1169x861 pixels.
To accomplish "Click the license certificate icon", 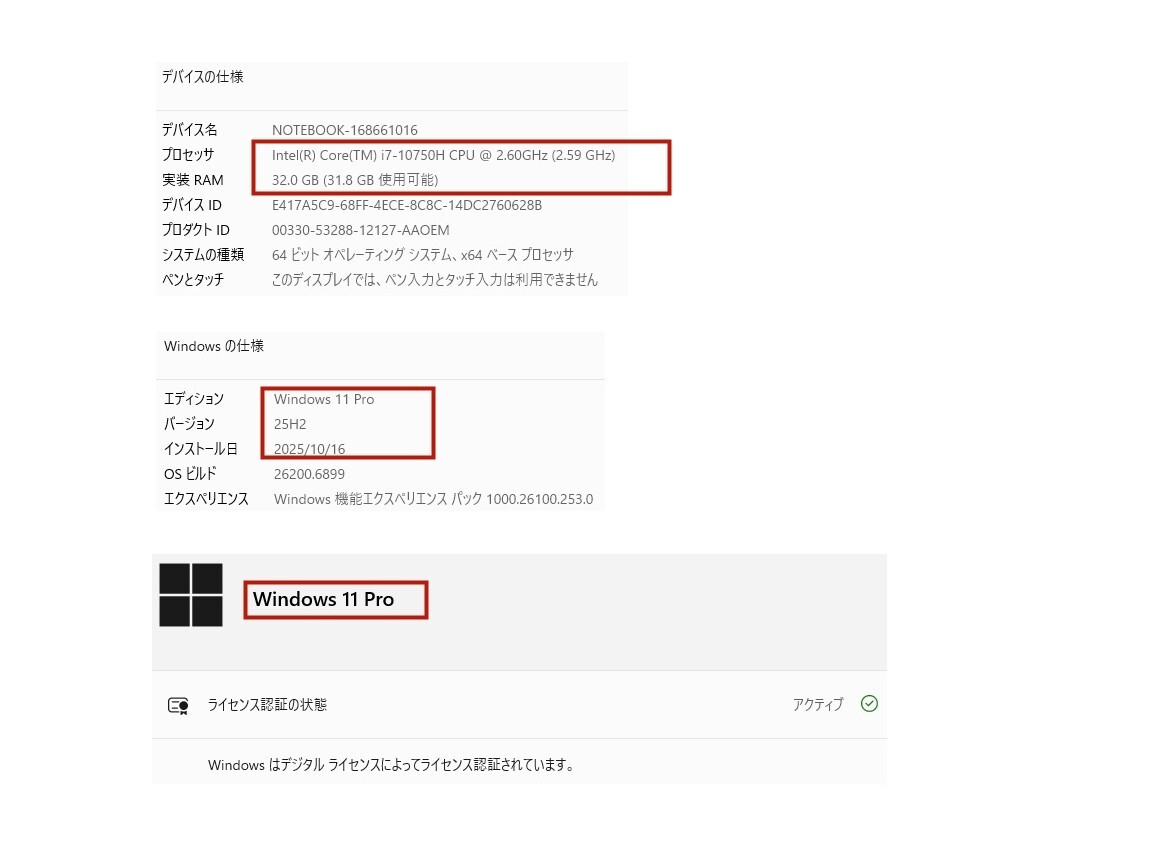I will (178, 705).
